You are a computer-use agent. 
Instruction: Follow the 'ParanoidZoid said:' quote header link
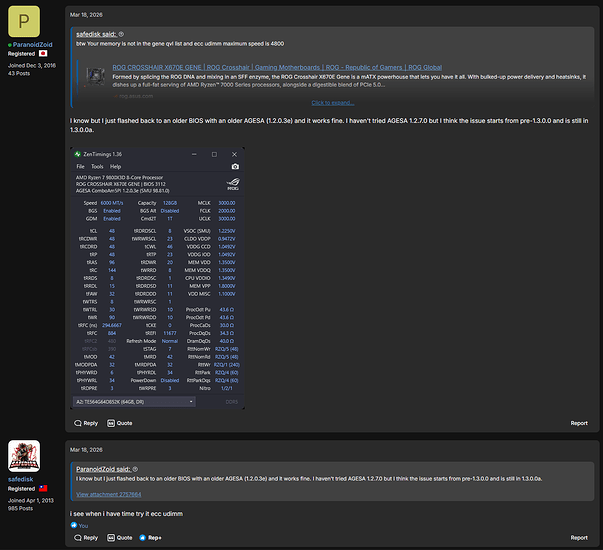103,469
